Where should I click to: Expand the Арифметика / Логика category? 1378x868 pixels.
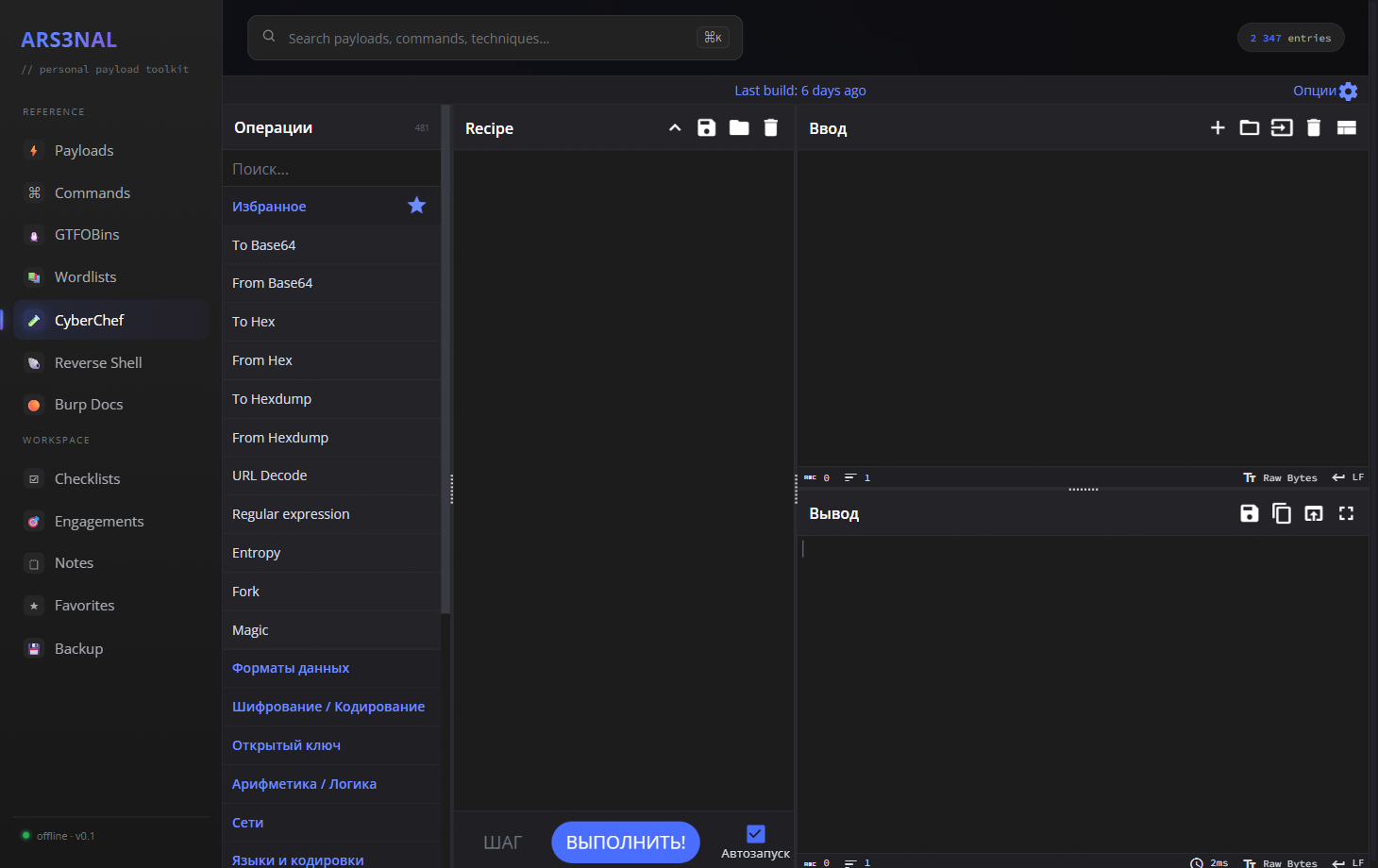[x=331, y=784]
